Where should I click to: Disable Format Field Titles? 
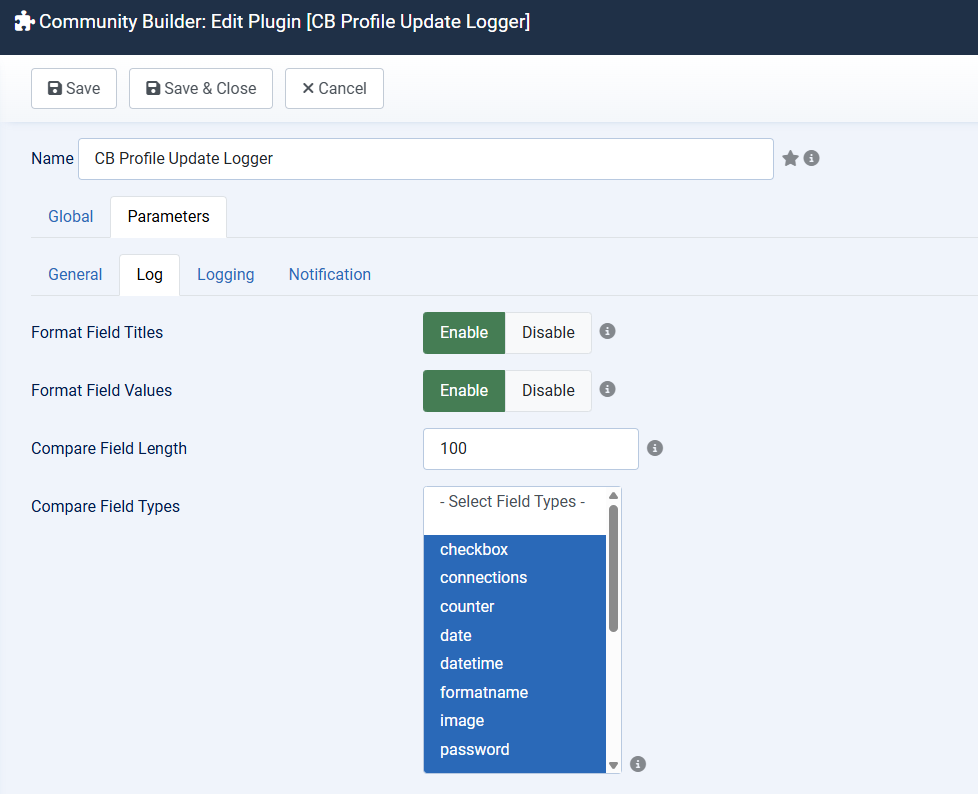coord(548,332)
